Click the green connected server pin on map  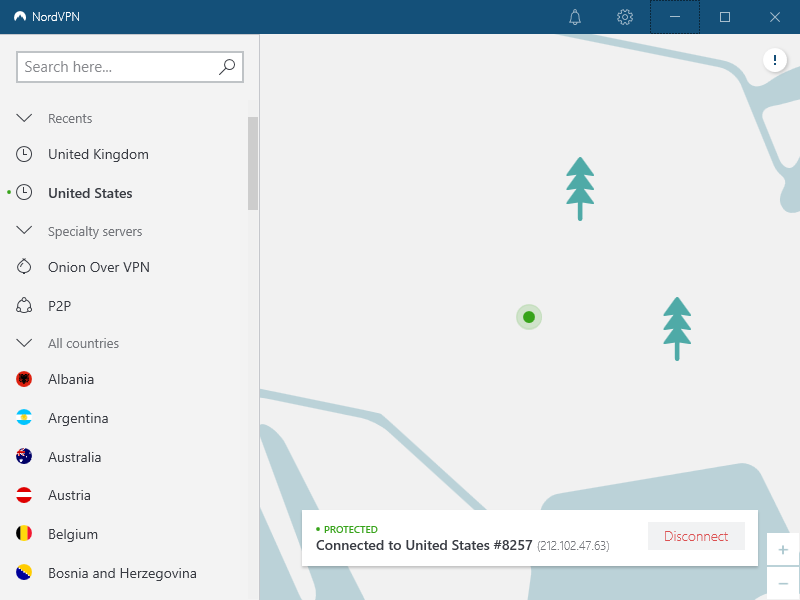(529, 317)
